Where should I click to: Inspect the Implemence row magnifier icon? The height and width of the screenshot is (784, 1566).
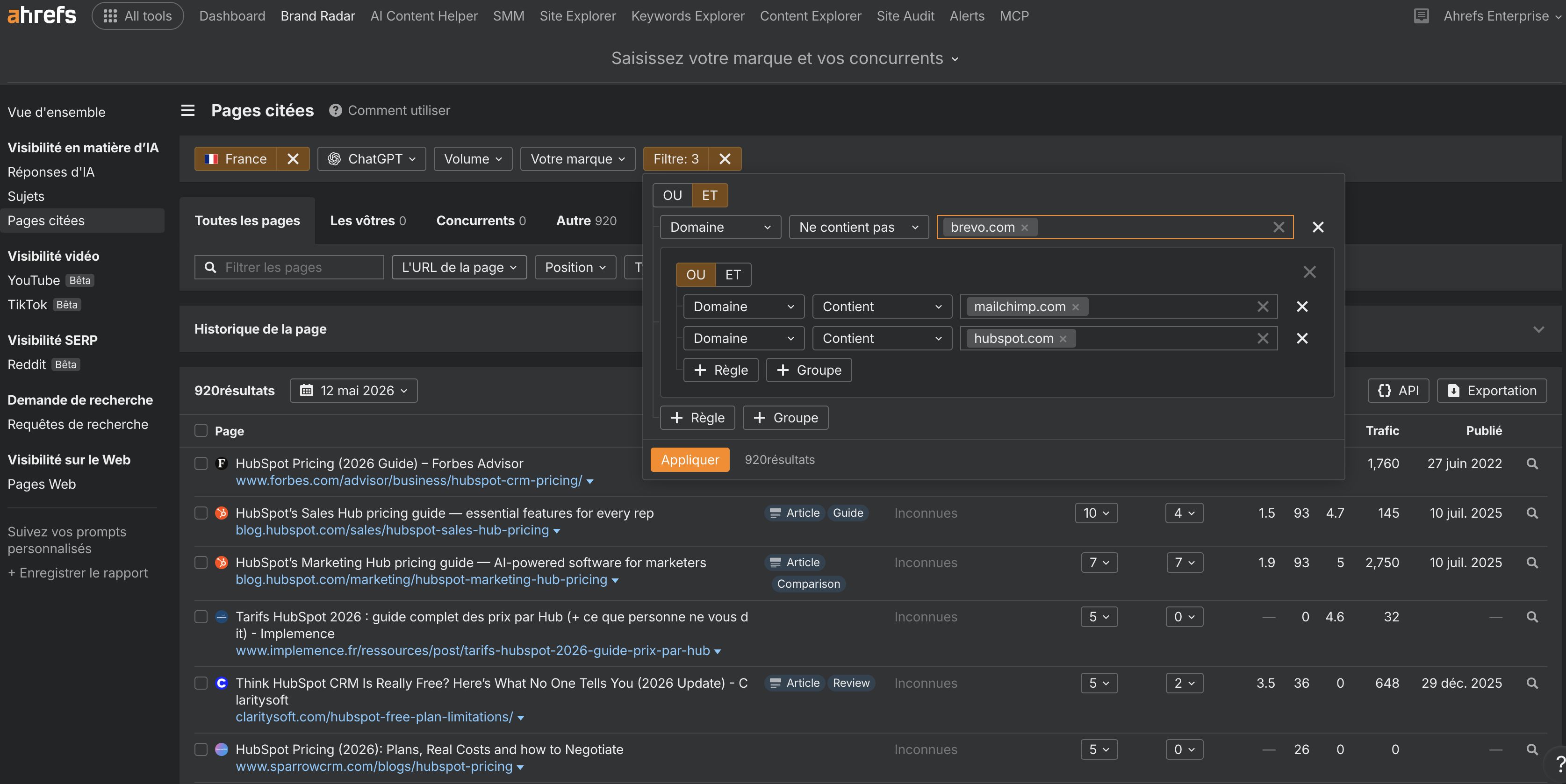click(1532, 618)
